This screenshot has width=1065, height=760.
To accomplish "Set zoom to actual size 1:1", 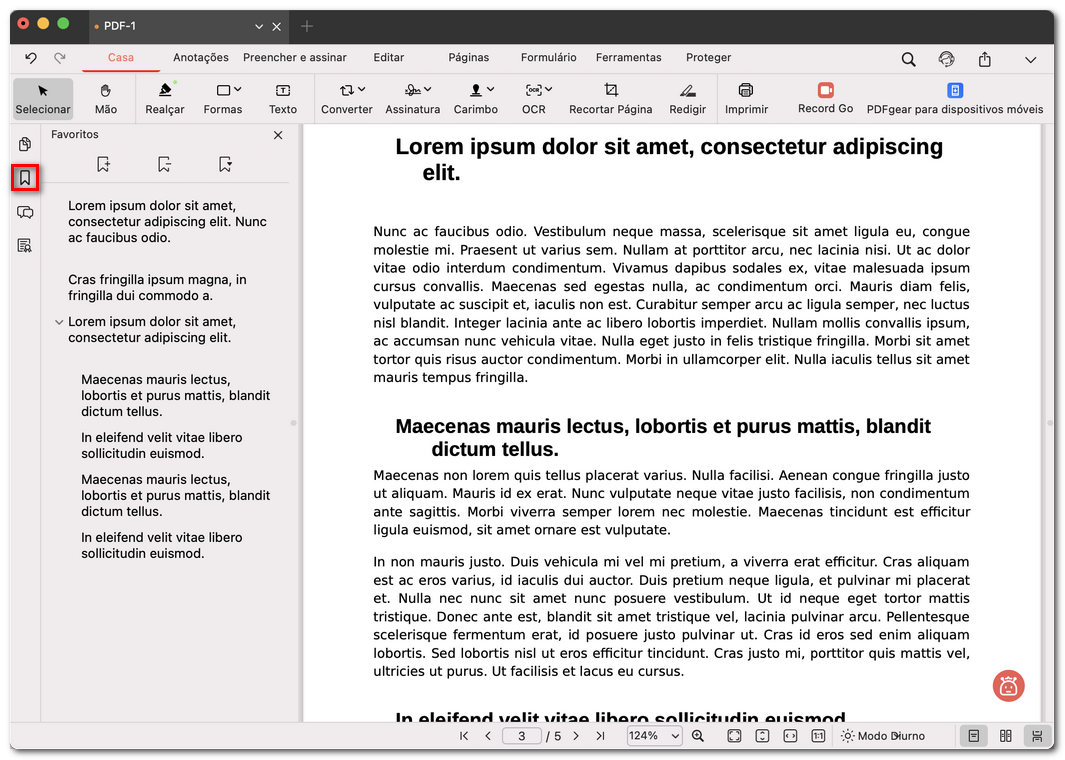I will [x=817, y=736].
